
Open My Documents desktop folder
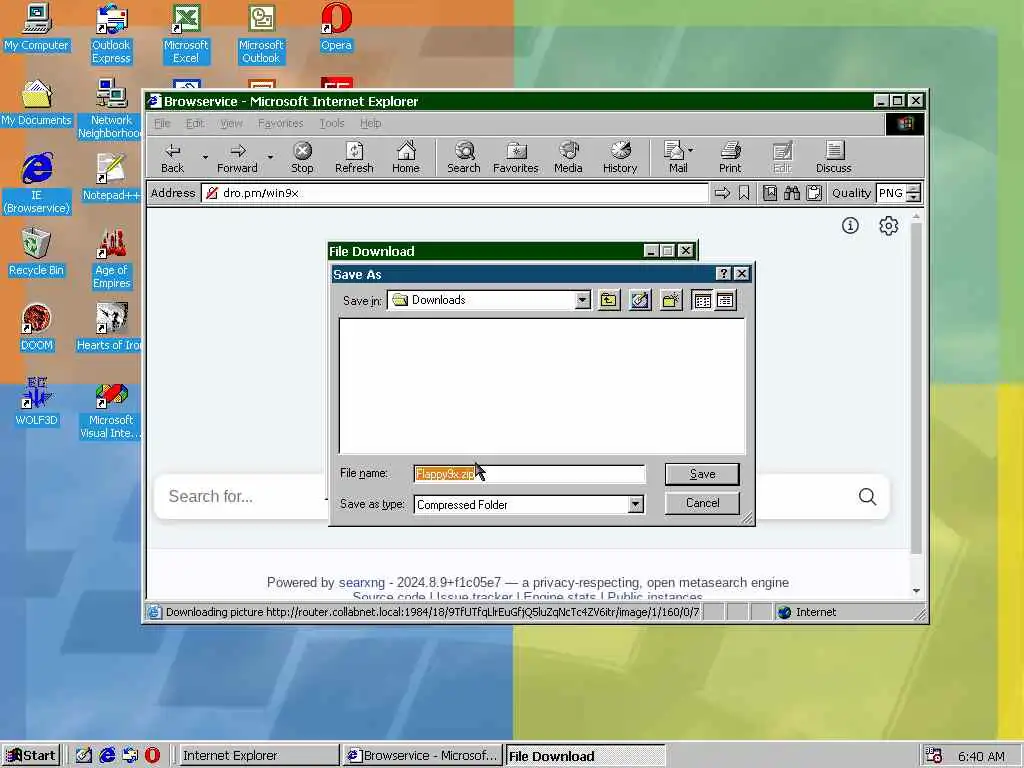point(36,103)
